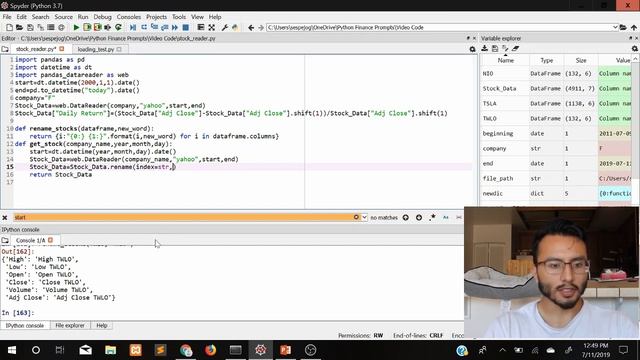Import data into the Variable explorer
The width and height of the screenshot is (640, 360).
484,48
